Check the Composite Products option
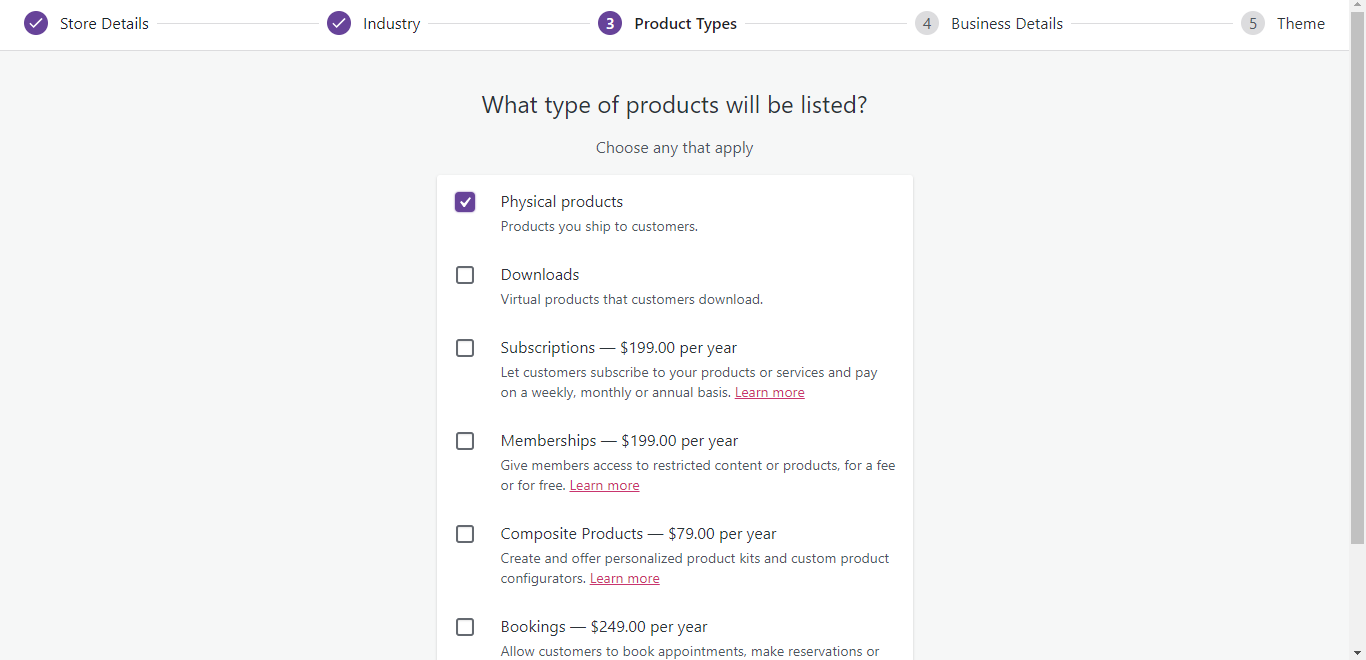 click(x=465, y=534)
